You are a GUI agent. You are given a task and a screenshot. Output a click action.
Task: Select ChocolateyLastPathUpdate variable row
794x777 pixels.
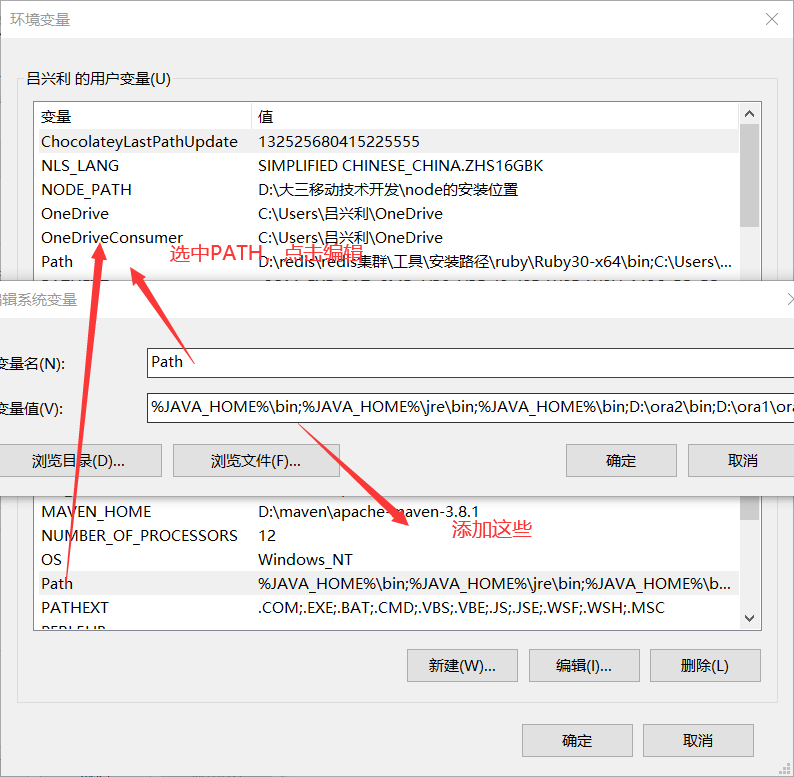pyautogui.click(x=388, y=141)
